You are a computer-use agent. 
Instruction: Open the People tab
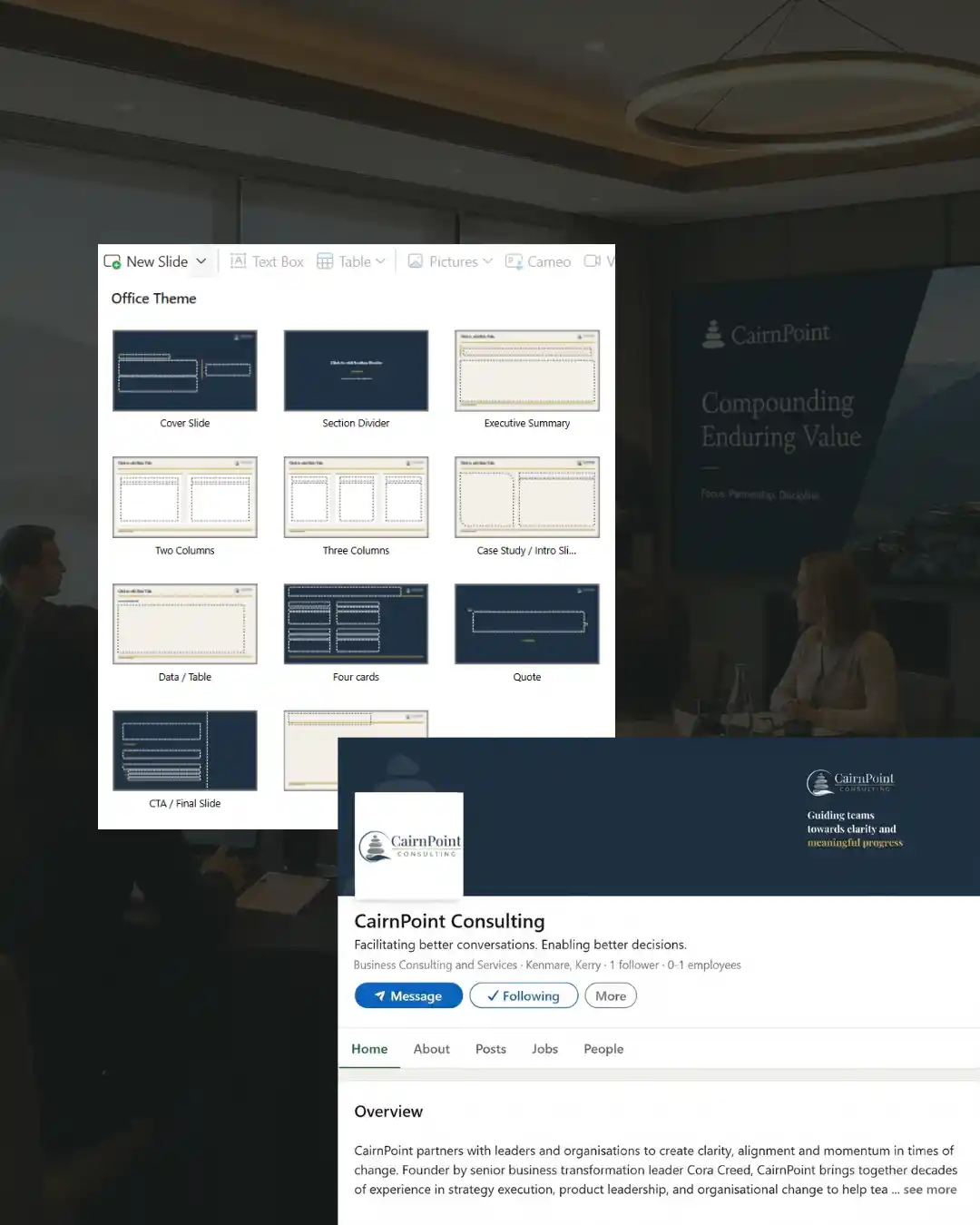(x=603, y=1049)
